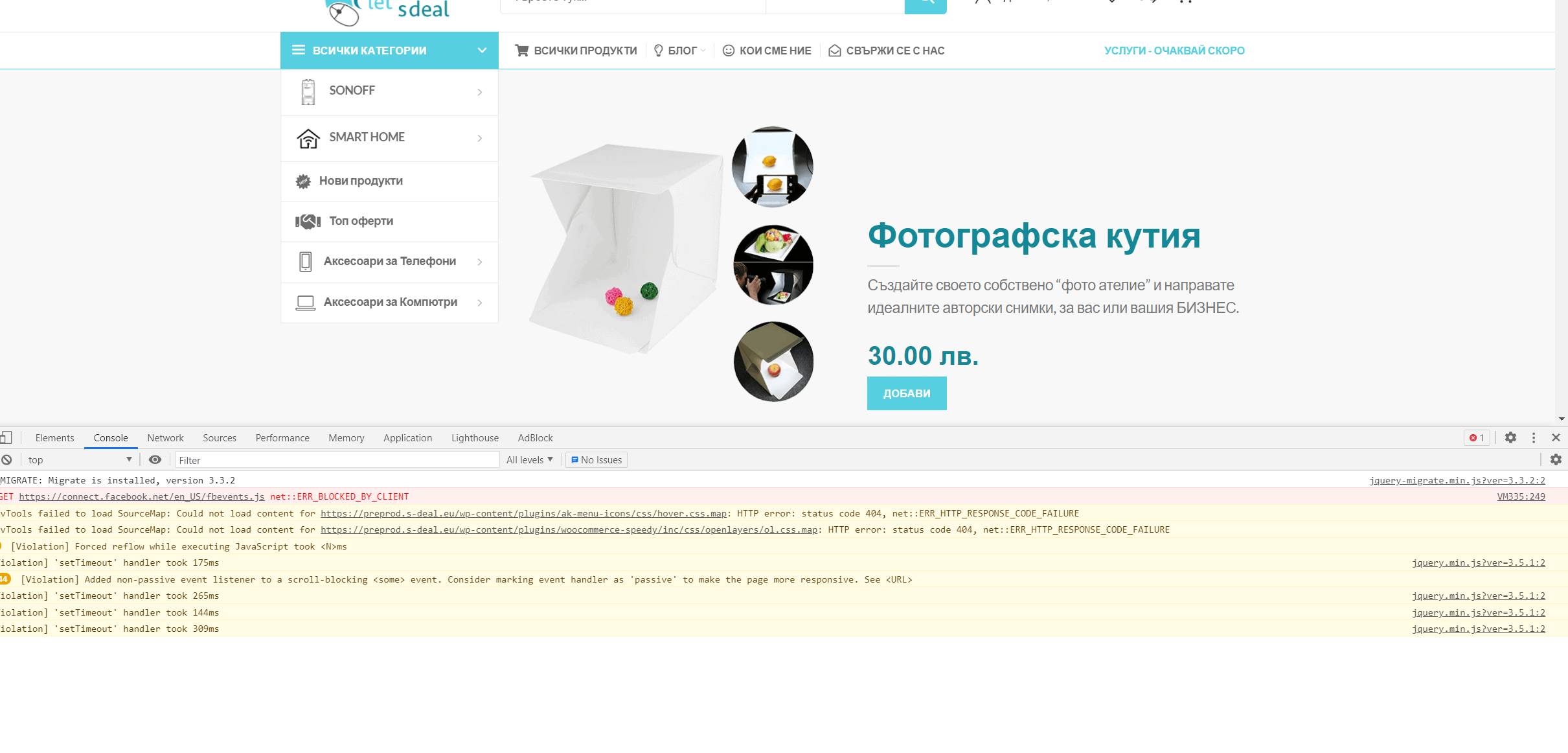Open DevTools three-dot customize menu
The image size is (1568, 753).
(x=1533, y=438)
